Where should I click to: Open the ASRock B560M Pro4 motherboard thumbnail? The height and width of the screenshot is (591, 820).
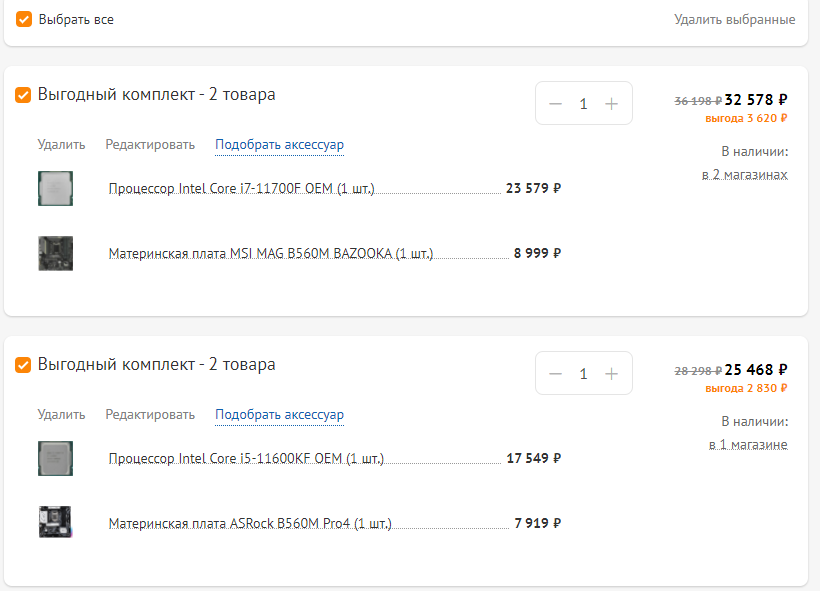55,523
